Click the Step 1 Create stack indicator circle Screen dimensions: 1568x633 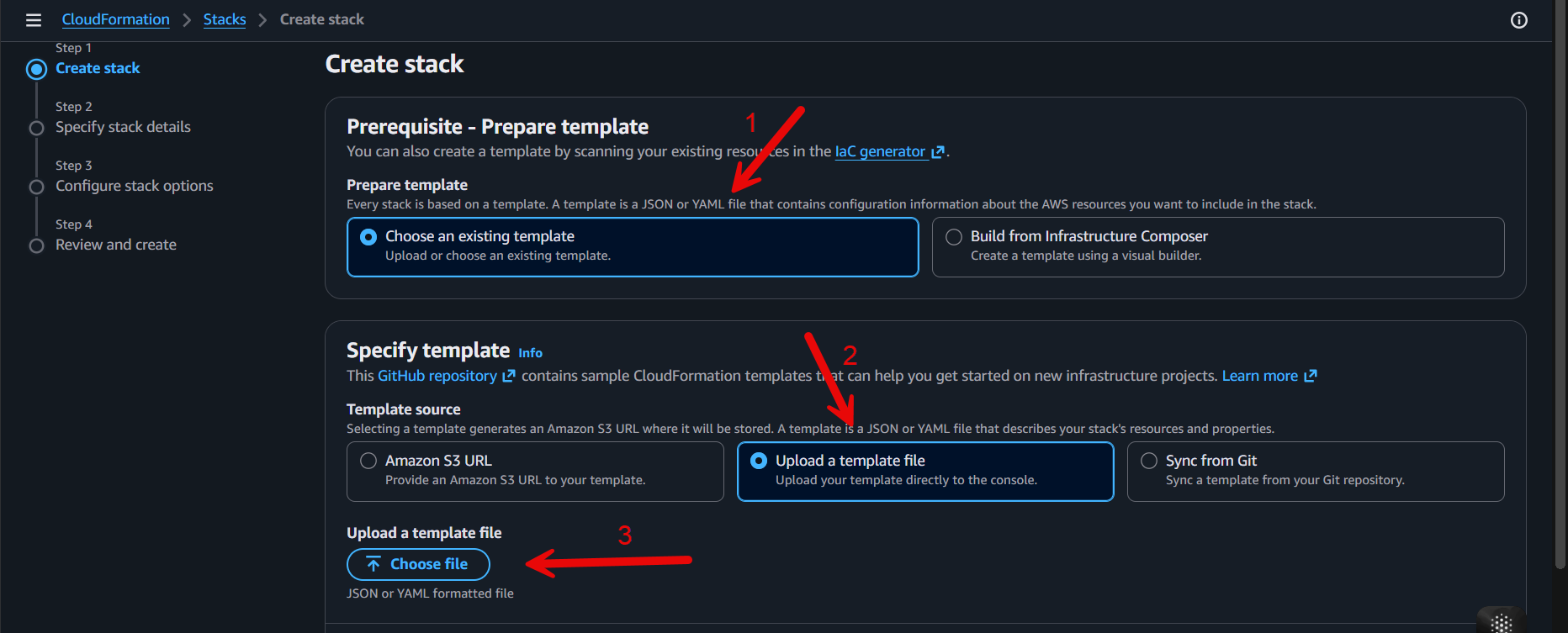pos(36,69)
